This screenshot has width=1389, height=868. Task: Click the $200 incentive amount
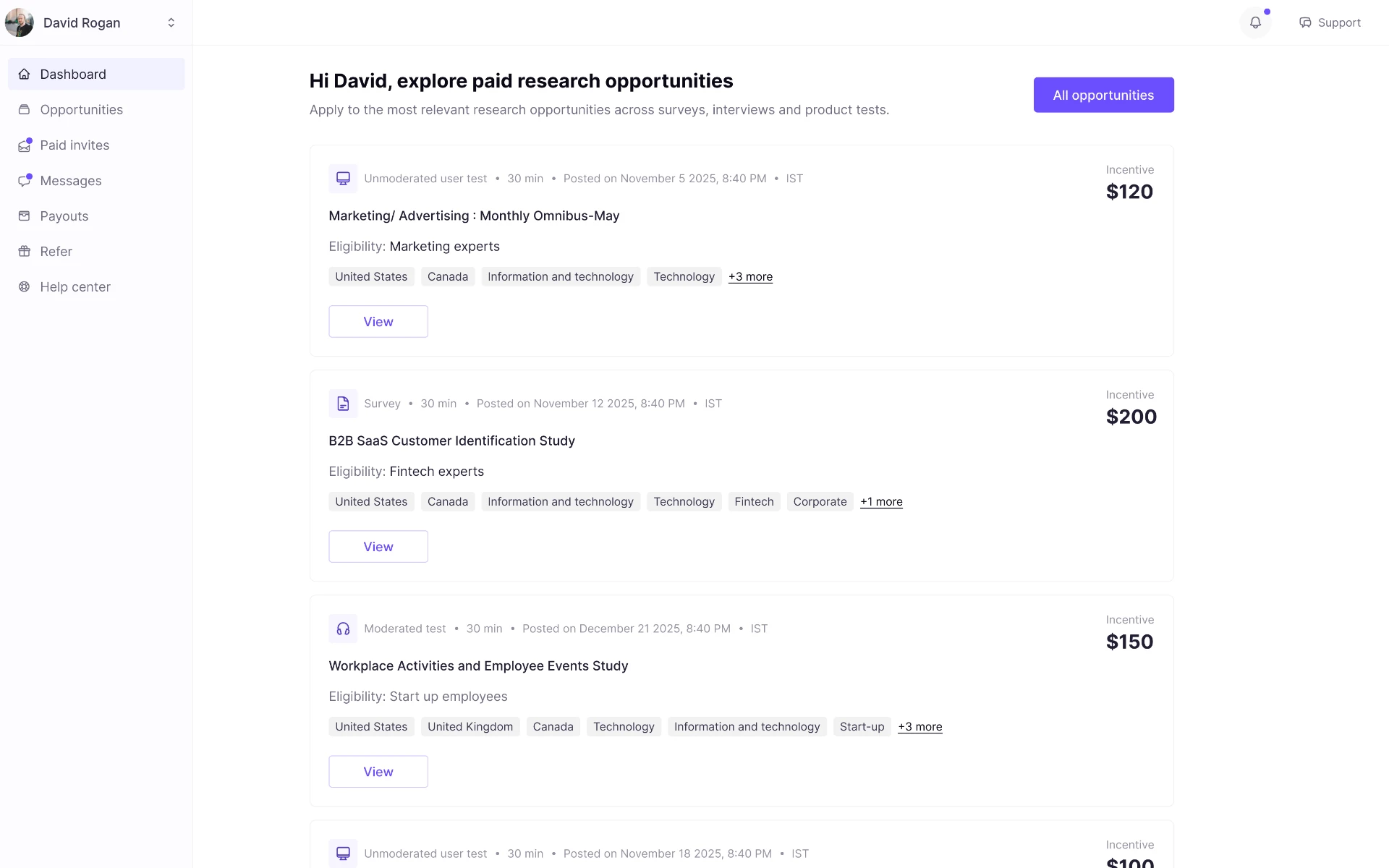[x=1131, y=417]
